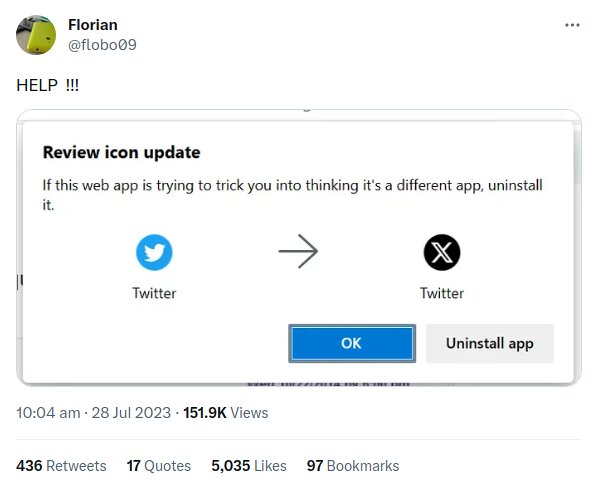View the 151.9K Views count

click(225, 413)
